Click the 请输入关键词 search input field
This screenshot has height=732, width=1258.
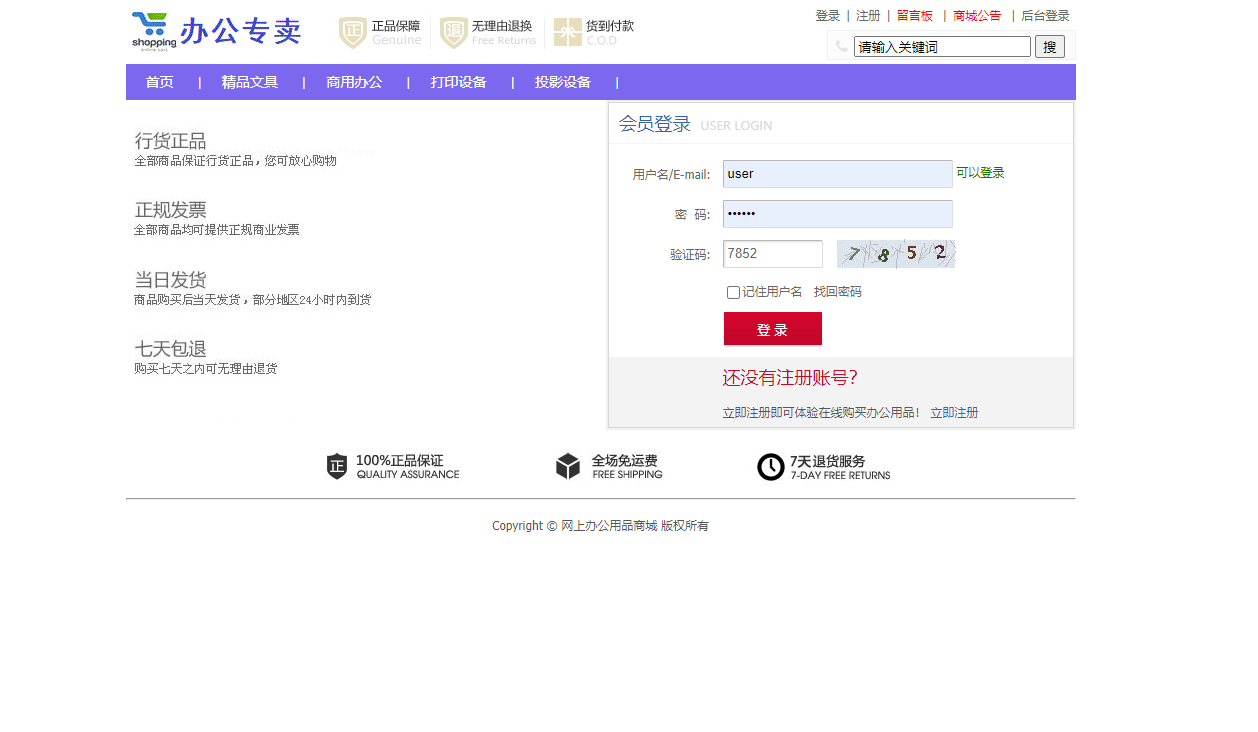tap(941, 45)
